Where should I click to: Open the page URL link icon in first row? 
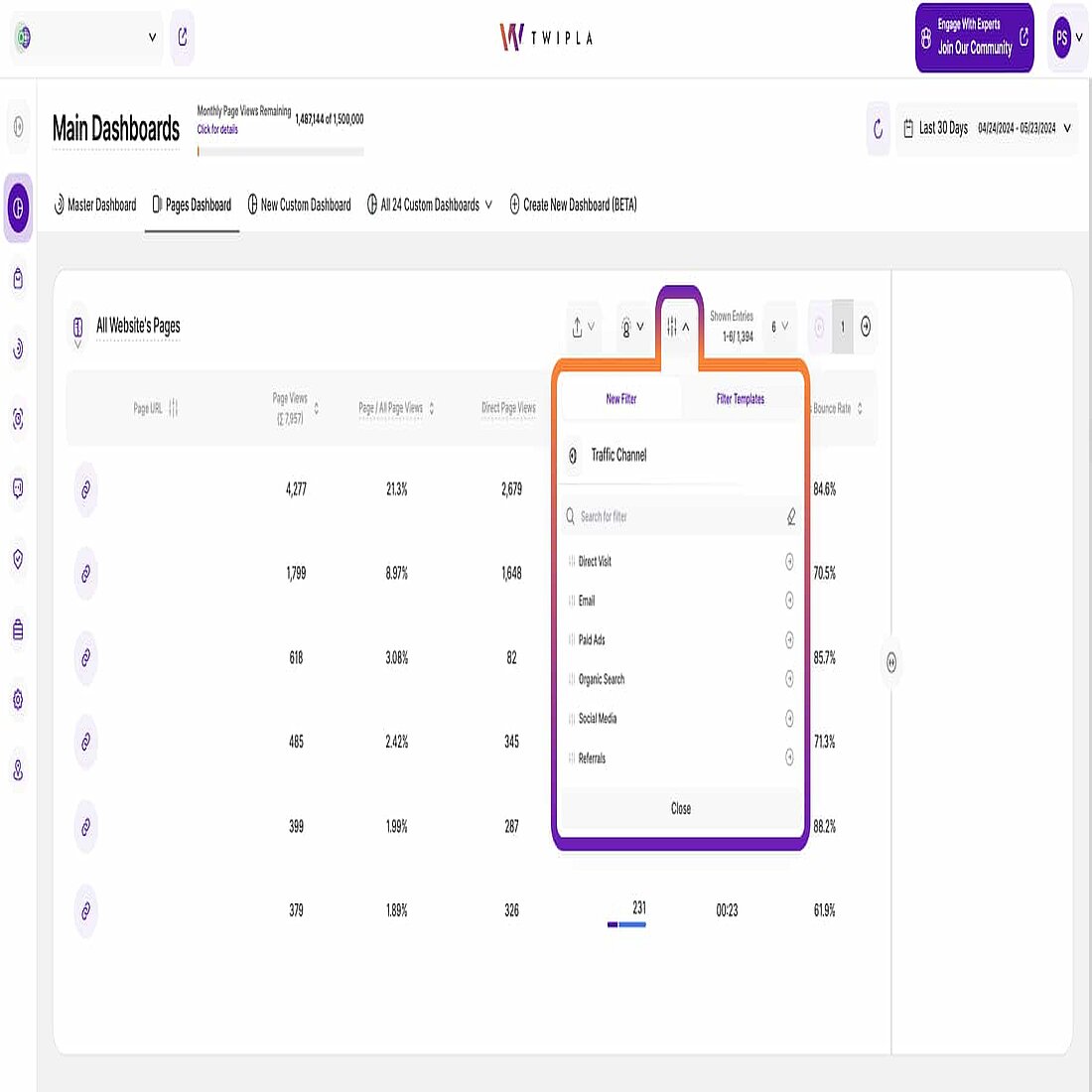coord(85,488)
